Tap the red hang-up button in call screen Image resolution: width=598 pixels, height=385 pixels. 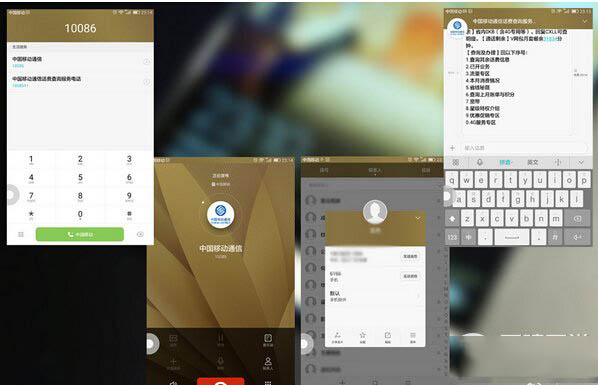pos(220,381)
